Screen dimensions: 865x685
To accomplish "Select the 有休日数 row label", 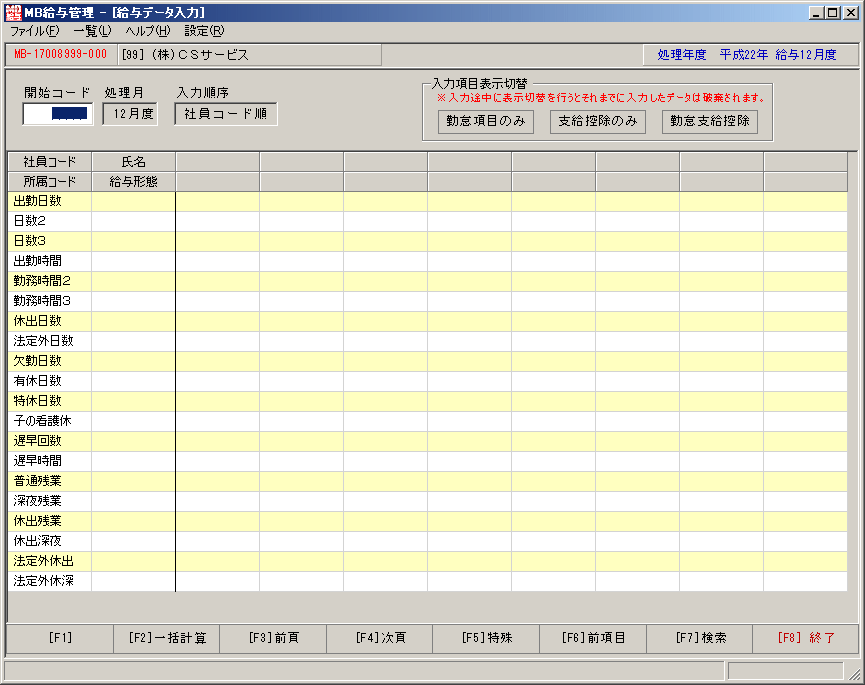I will [50, 381].
